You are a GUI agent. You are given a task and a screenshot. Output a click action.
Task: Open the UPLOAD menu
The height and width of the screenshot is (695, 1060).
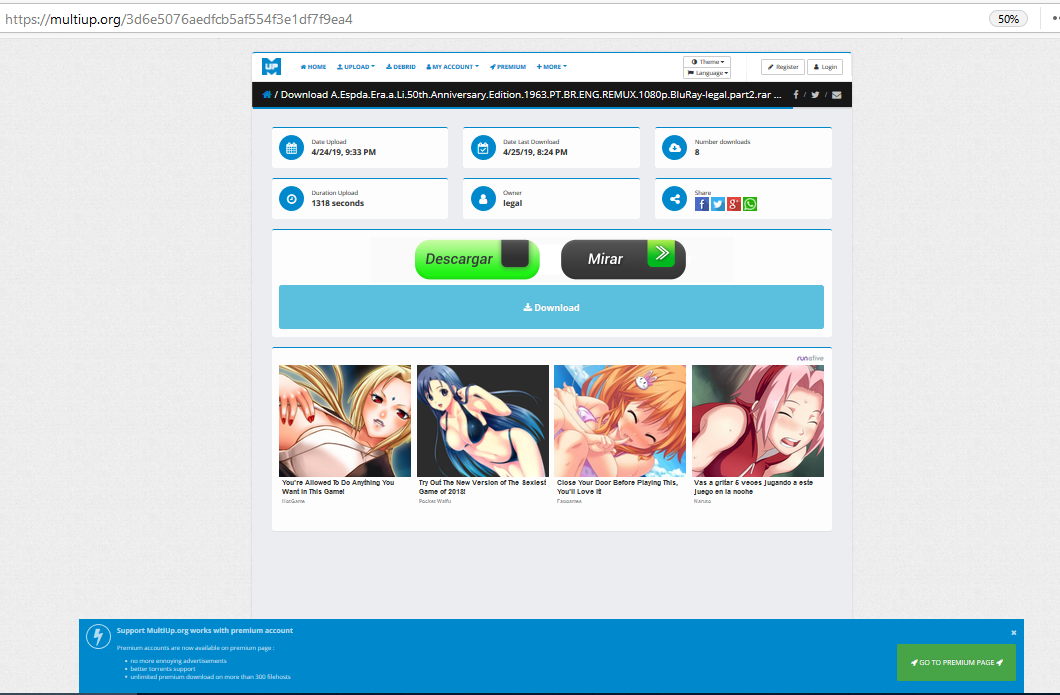pos(356,67)
